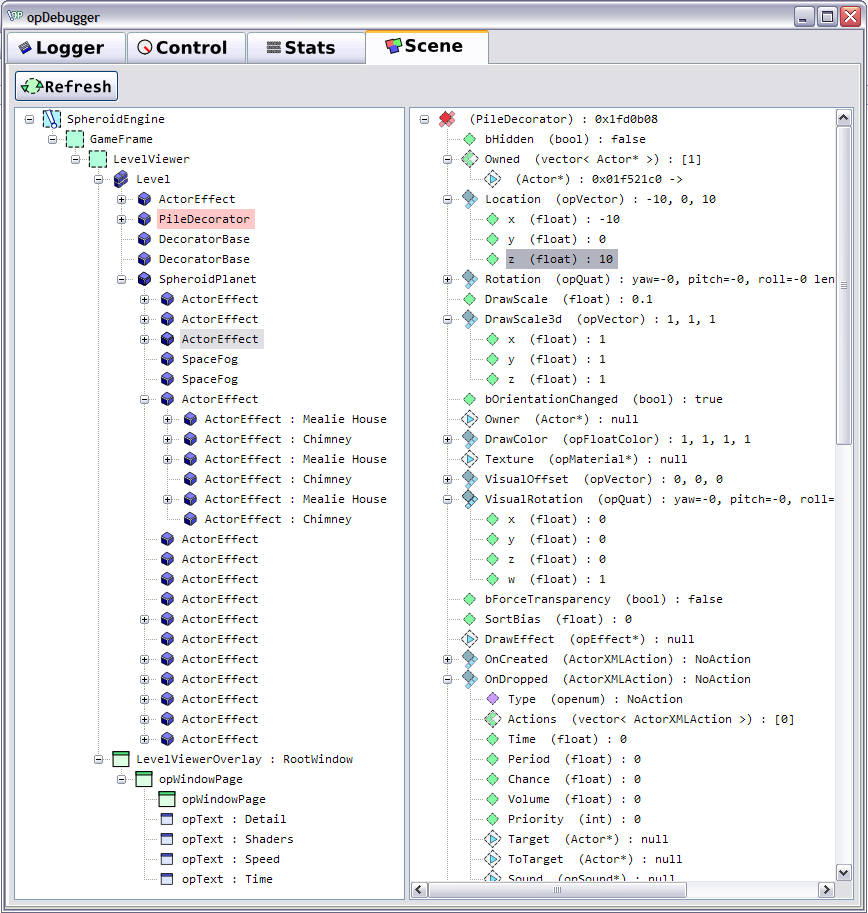Click the icon beside opText : Shaders
The width and height of the screenshot is (868, 913).
tap(167, 839)
